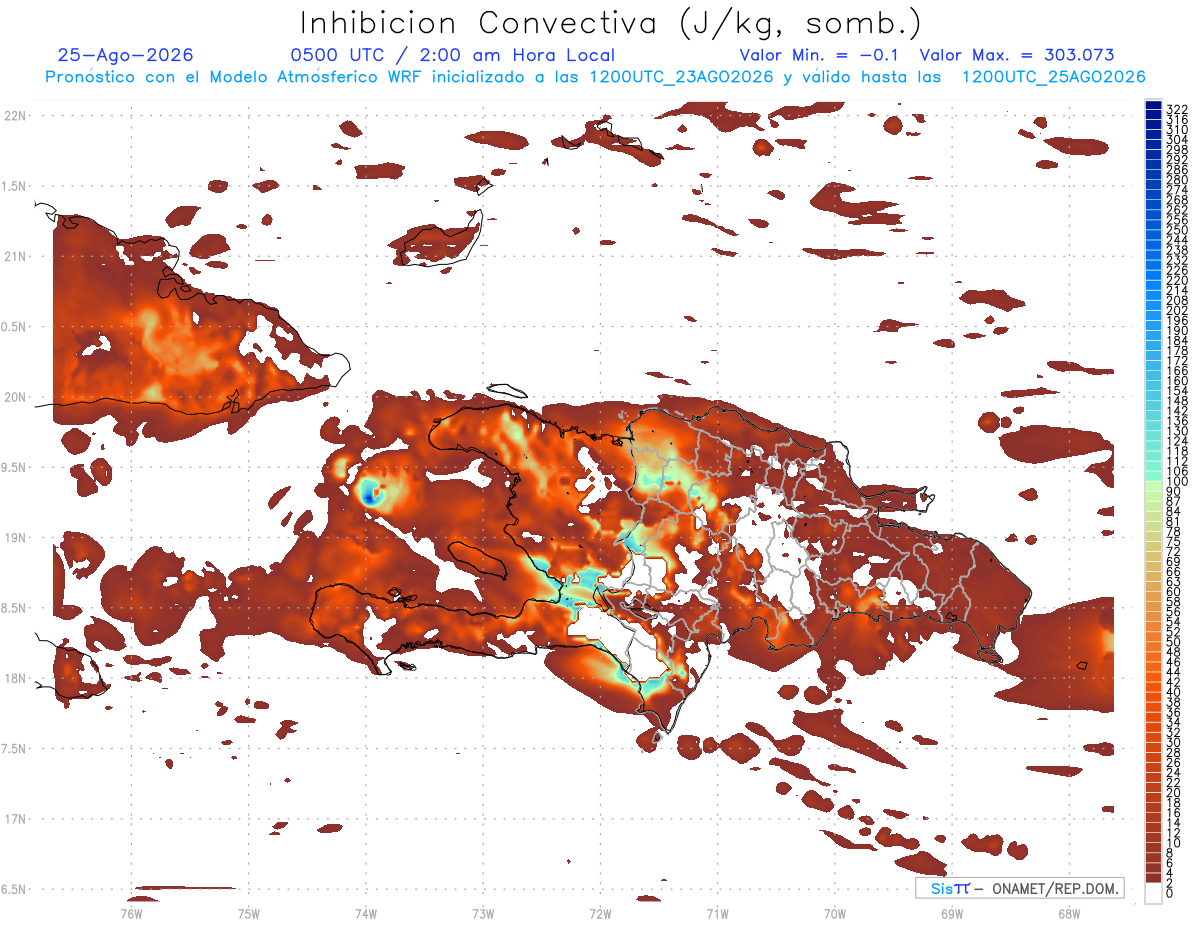Screen dimensions: 1200x927
Task: Click the 17N latitude label
Action: 15,819
